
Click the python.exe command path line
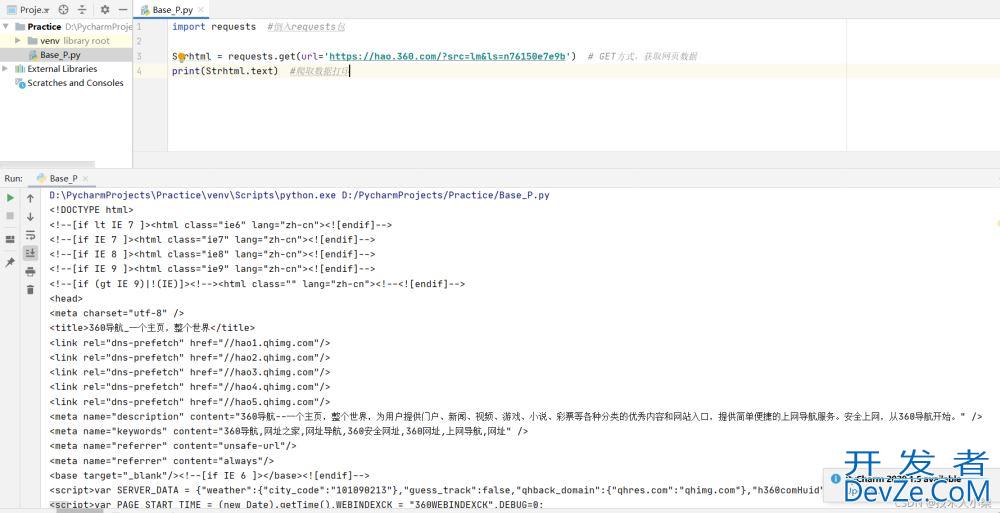click(299, 195)
